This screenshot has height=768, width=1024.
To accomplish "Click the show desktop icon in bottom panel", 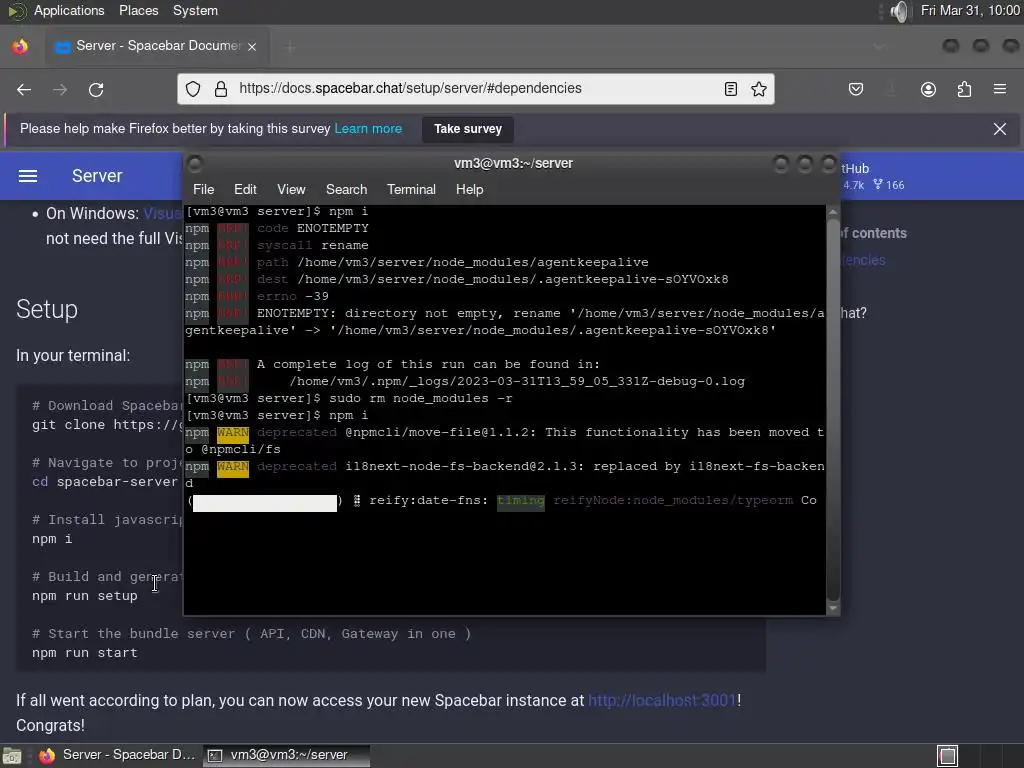I will coord(12,756).
